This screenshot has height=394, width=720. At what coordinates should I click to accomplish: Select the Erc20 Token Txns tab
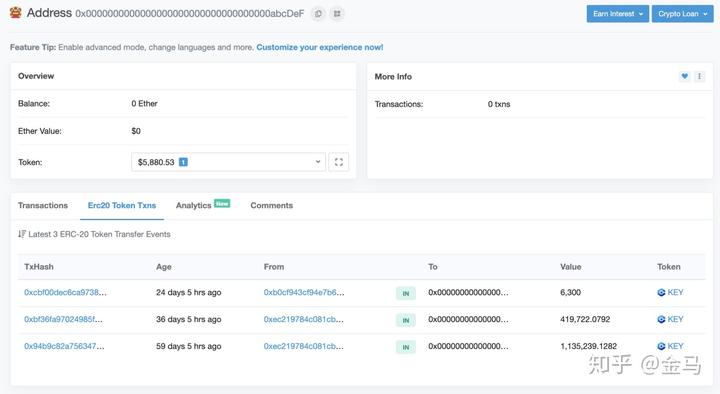[122, 205]
